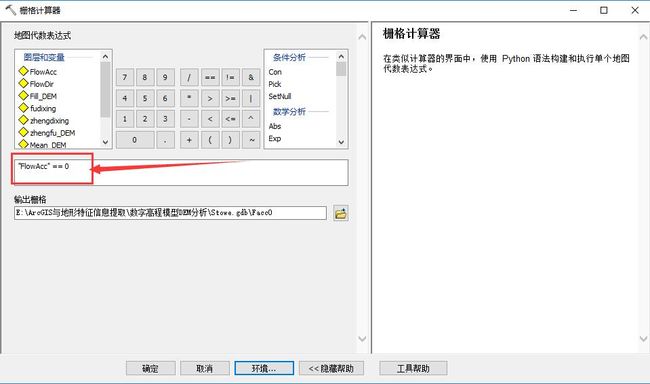Insert the > greater-than operator
Viewport: 650px width, 384px height.
(210, 98)
